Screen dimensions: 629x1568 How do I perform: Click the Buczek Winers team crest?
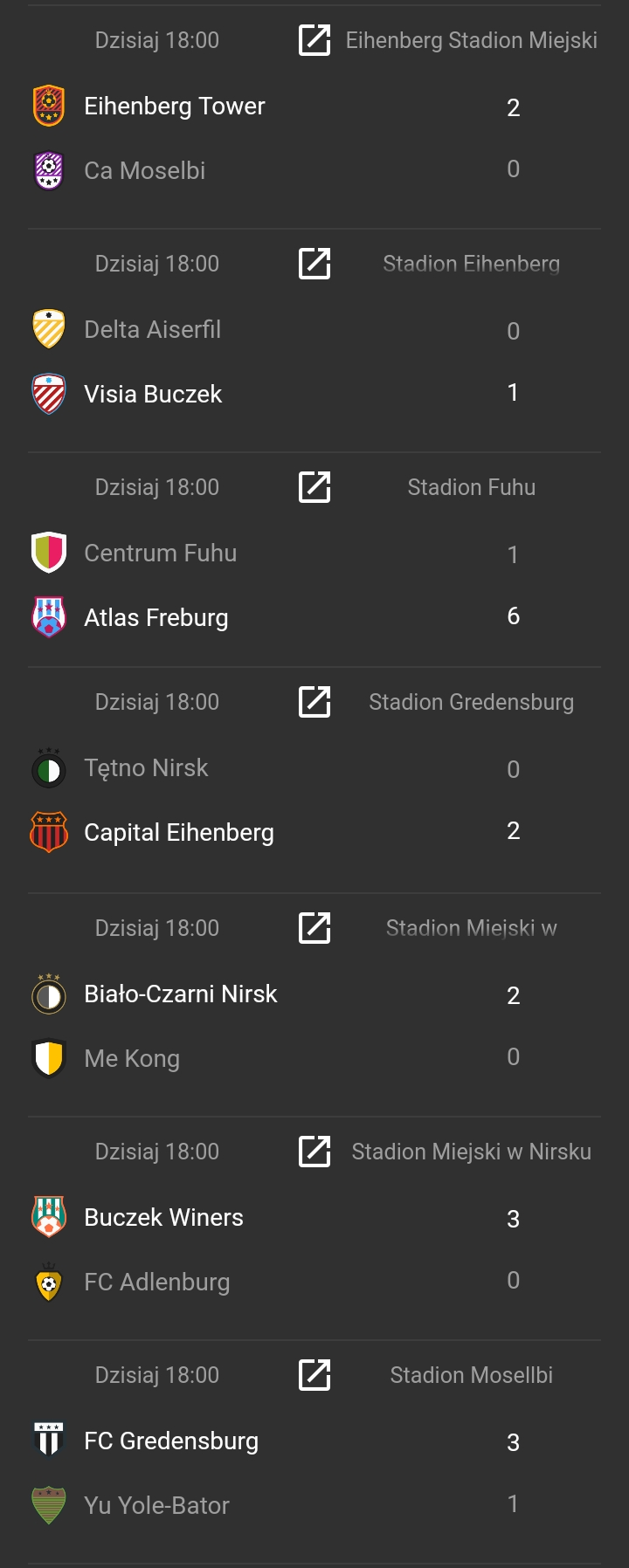(49, 1217)
